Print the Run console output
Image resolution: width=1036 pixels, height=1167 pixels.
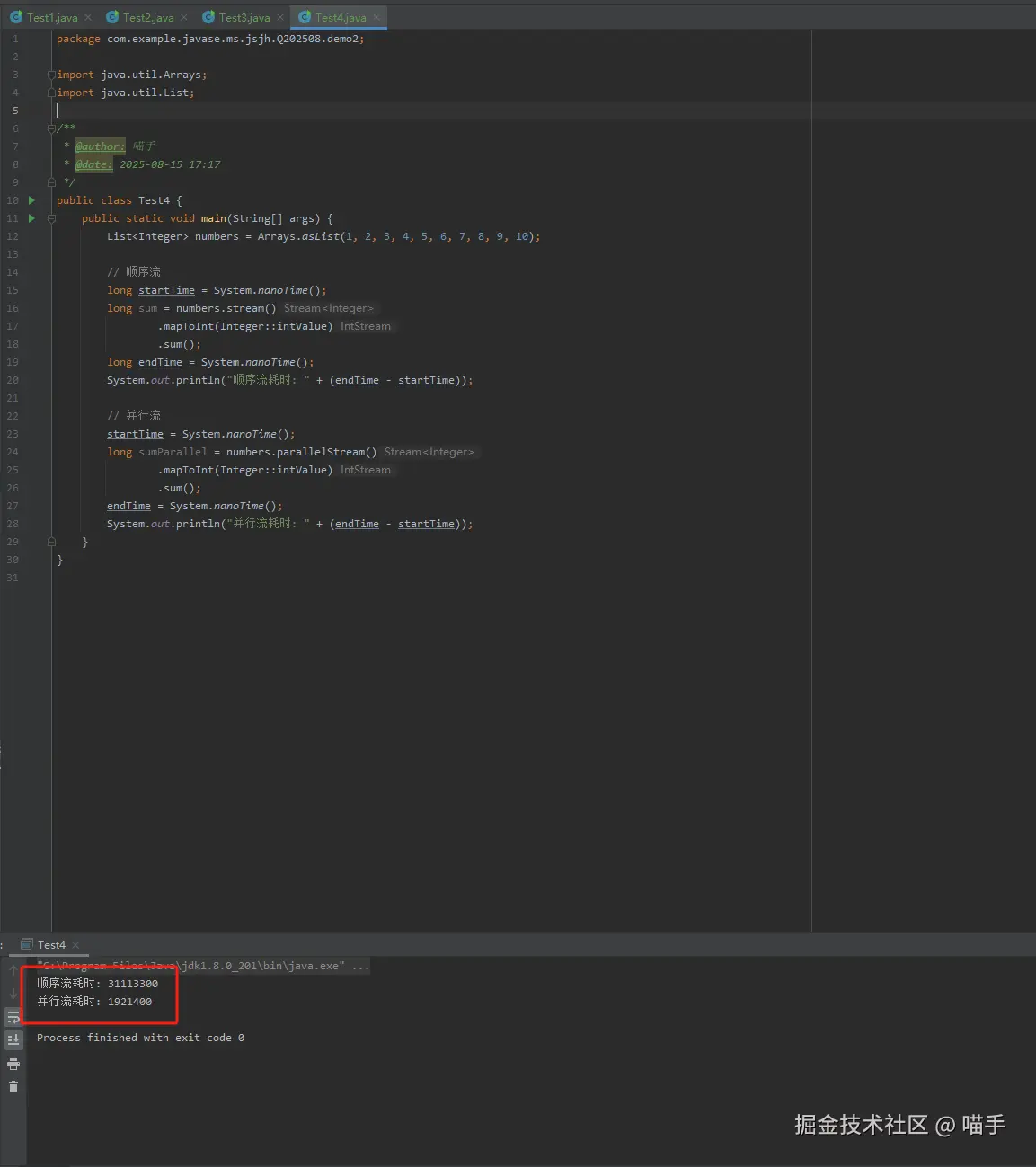tap(13, 1064)
